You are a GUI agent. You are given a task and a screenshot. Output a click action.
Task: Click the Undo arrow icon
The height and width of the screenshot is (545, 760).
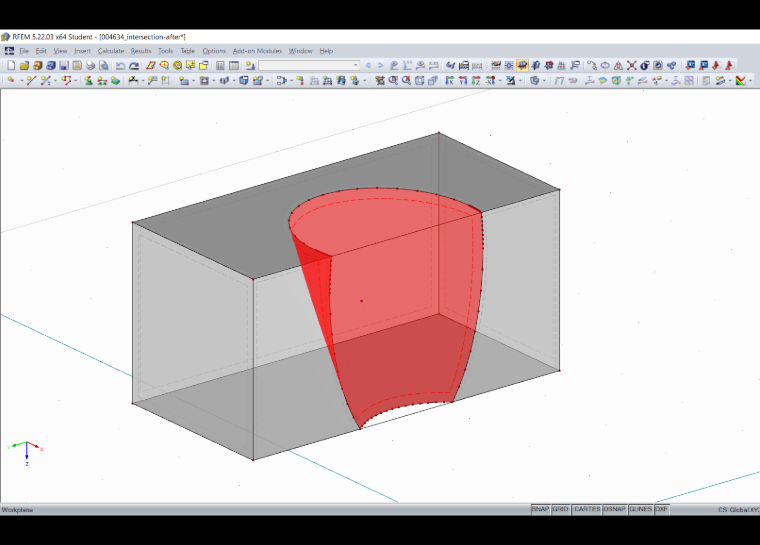(x=120, y=65)
